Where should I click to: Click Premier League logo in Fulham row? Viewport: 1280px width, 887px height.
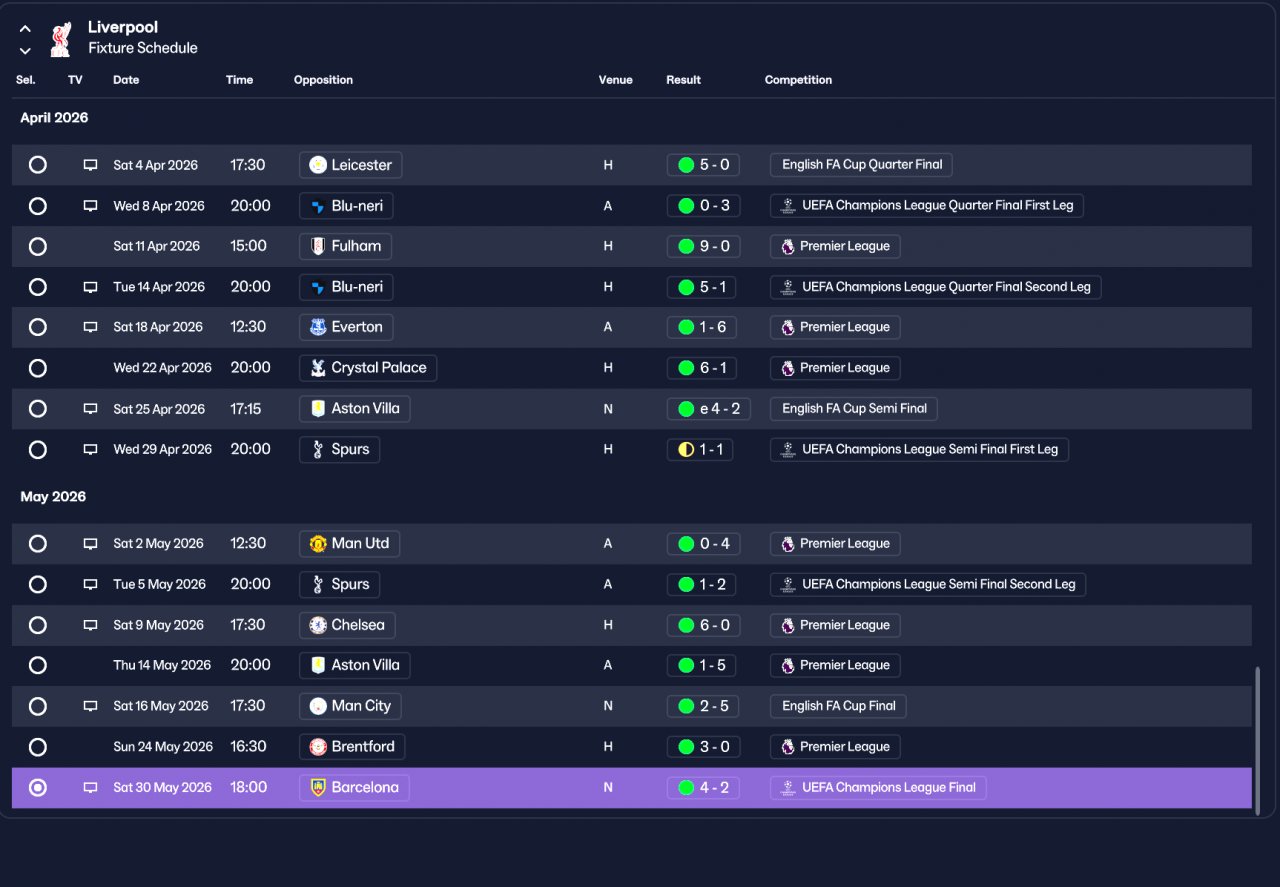(x=788, y=246)
